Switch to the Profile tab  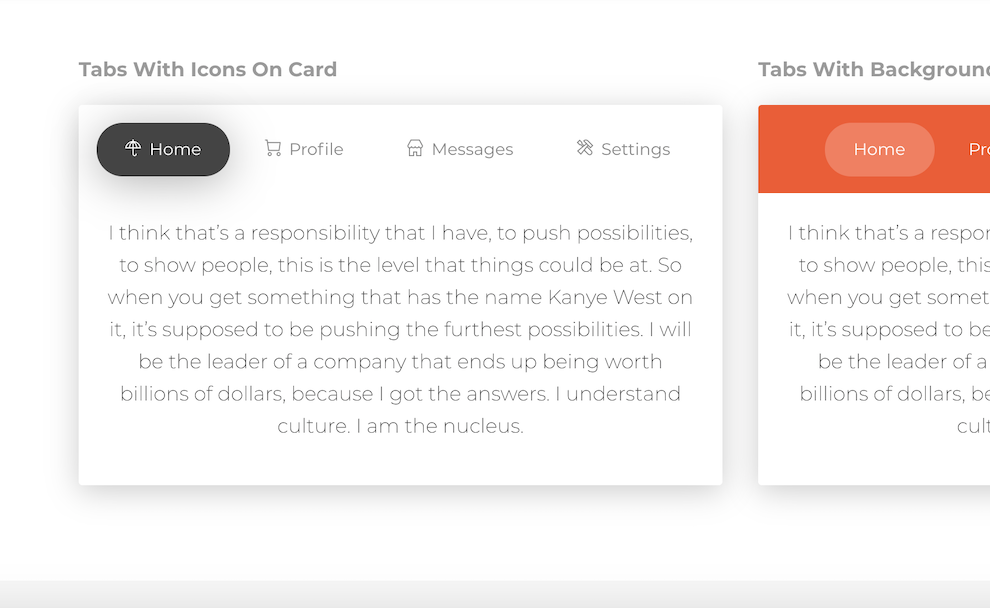click(303, 148)
